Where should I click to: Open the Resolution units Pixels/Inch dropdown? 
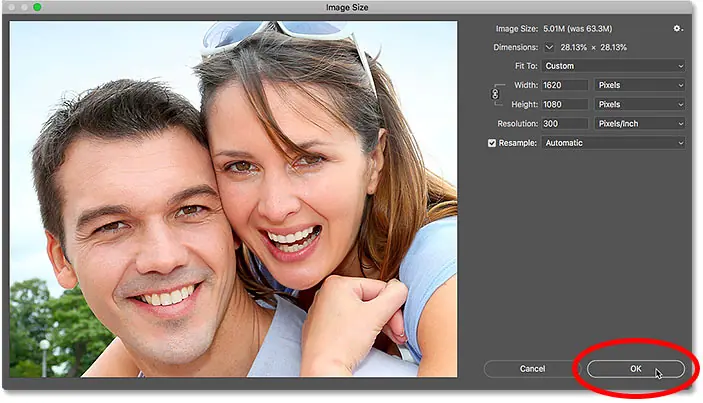click(x=640, y=124)
